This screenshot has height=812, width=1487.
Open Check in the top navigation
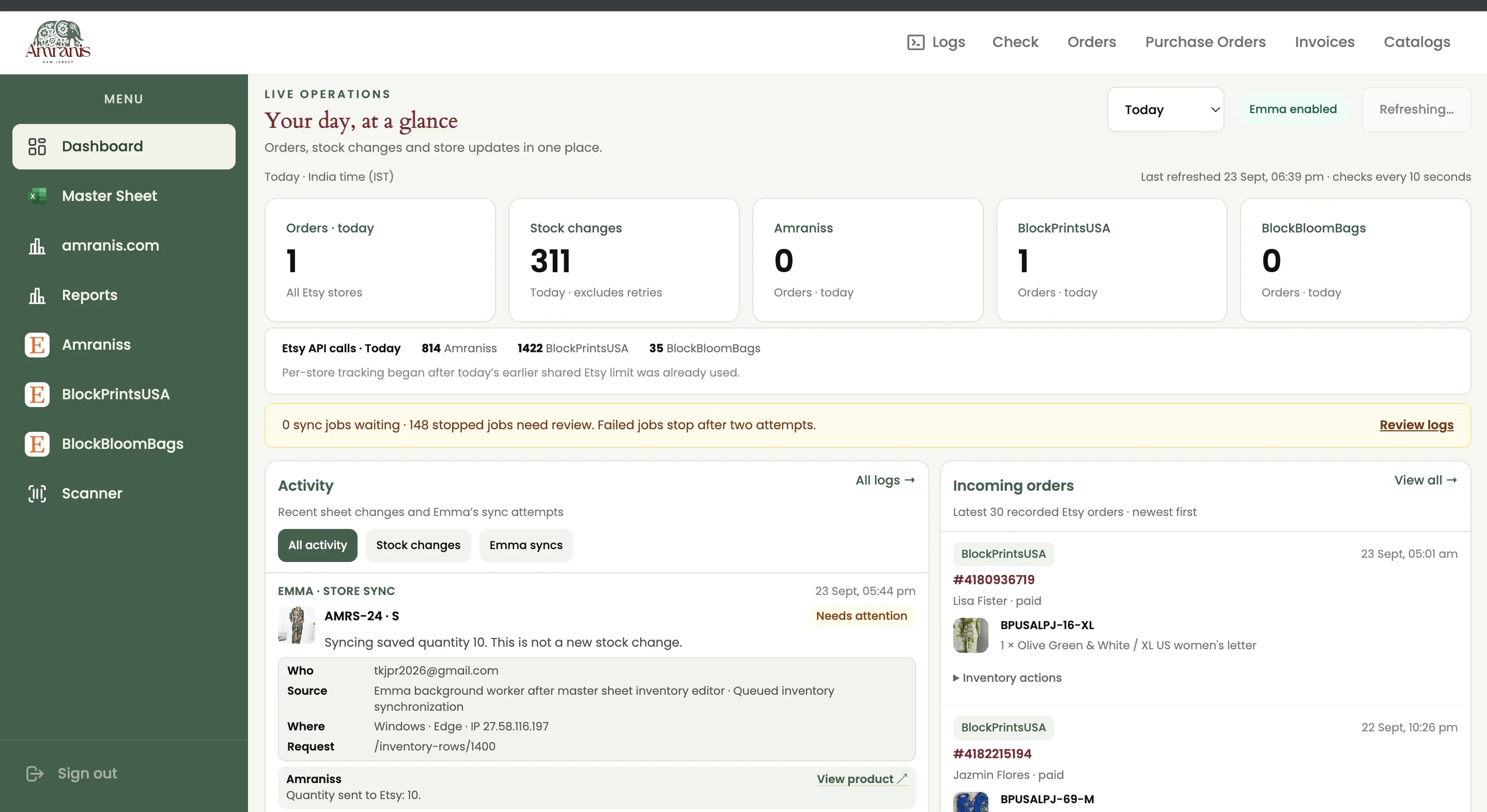(x=1015, y=42)
